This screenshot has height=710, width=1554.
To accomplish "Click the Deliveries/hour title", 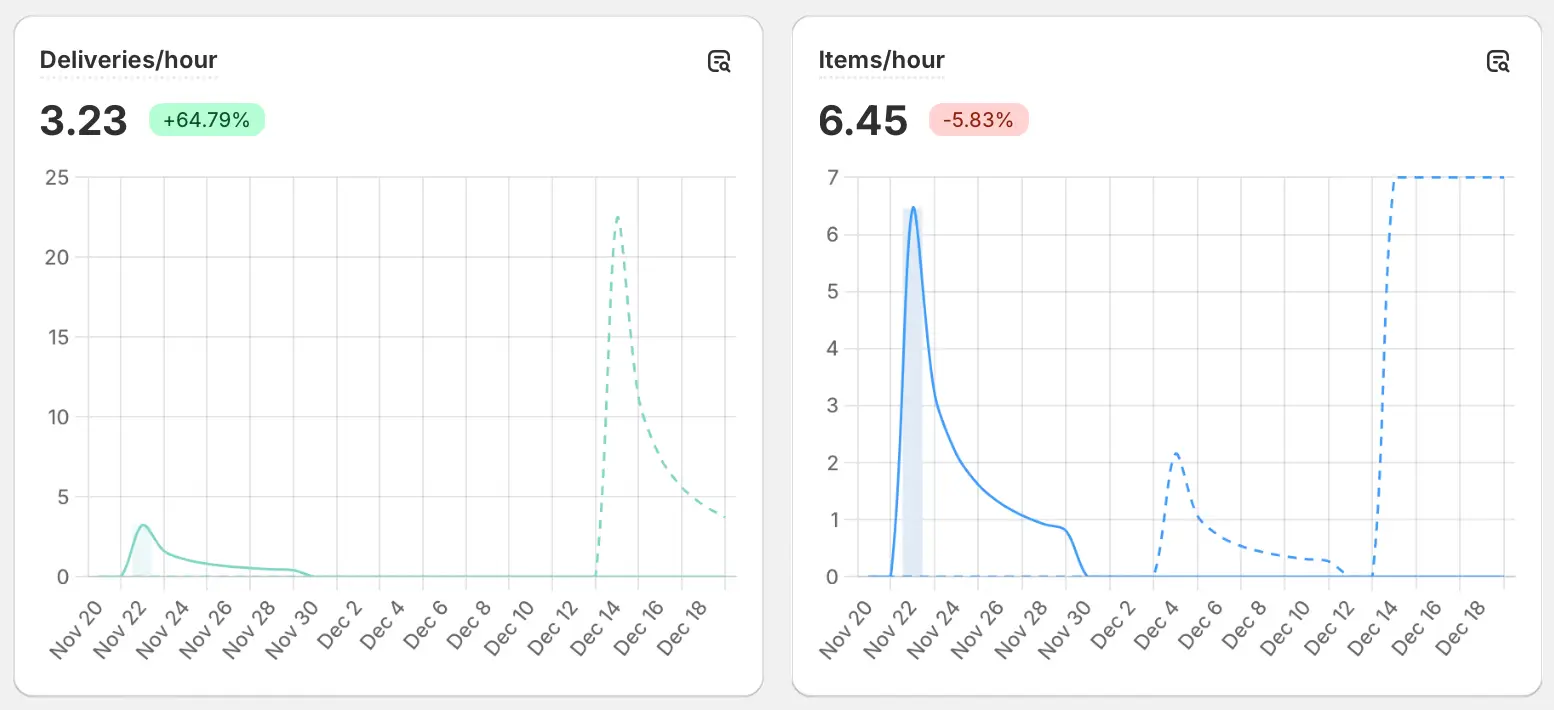I will pos(128,60).
